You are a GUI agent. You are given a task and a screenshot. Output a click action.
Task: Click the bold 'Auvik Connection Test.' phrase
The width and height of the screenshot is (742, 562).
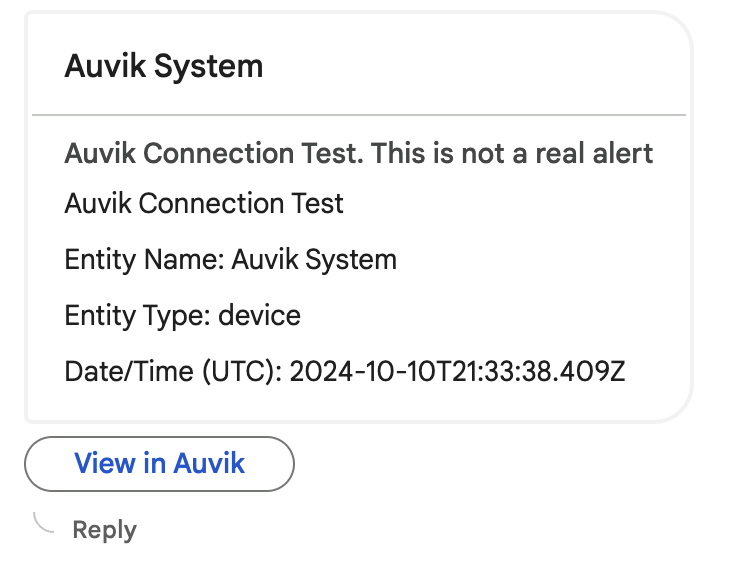click(x=214, y=153)
